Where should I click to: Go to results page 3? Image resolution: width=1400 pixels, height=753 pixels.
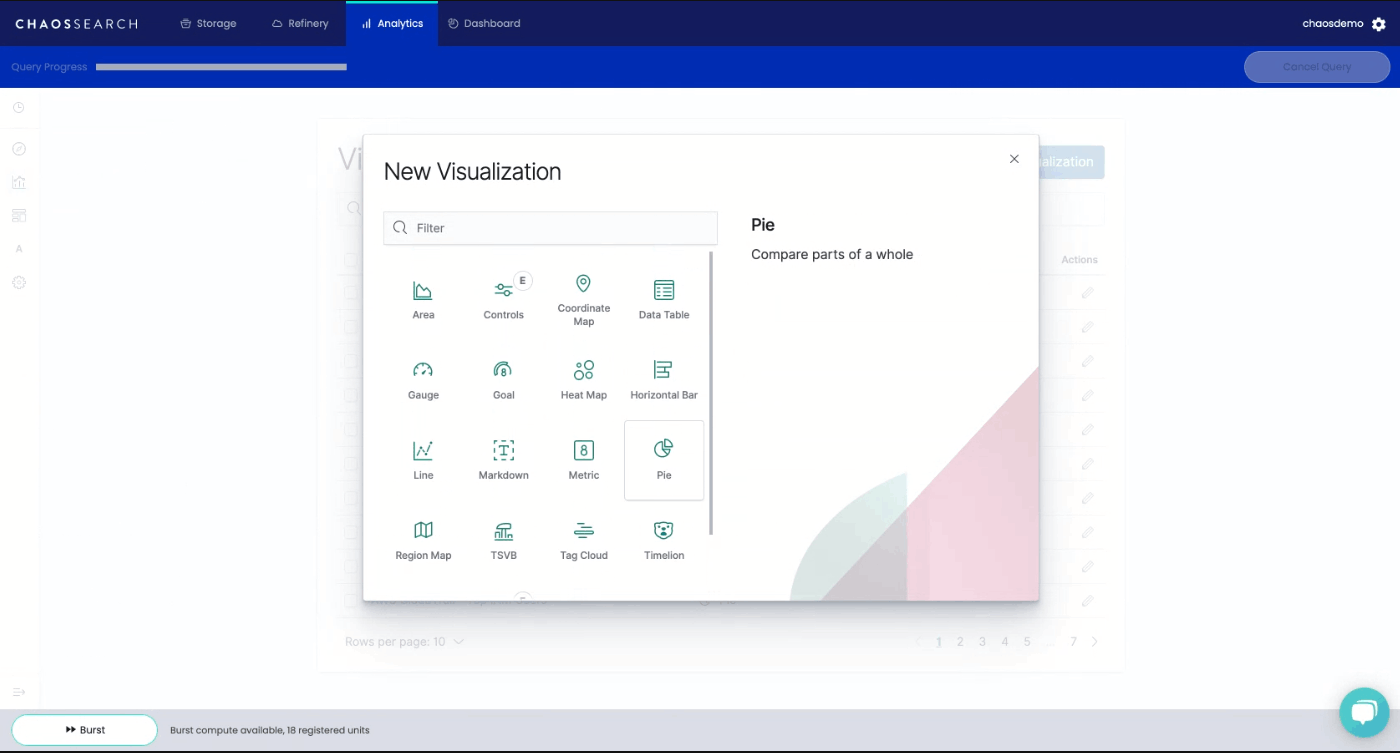tap(981, 641)
